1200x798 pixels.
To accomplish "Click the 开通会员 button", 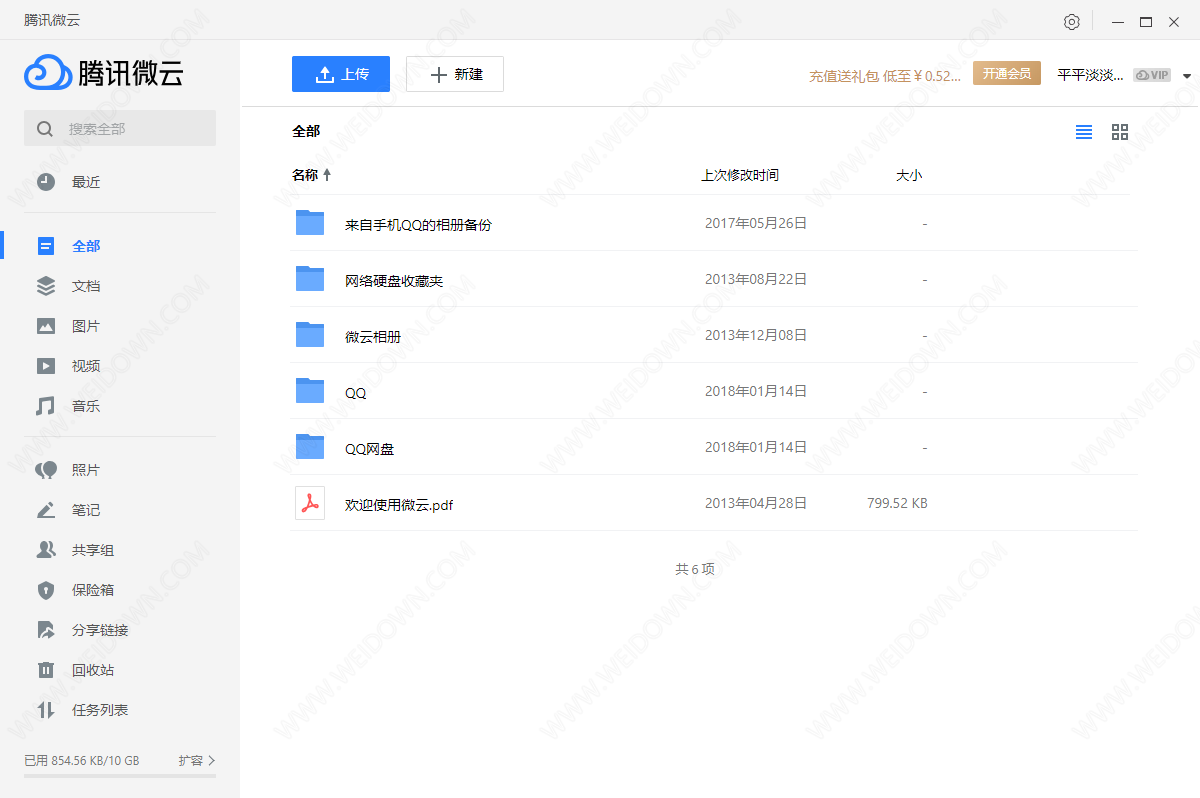I will 1007,74.
